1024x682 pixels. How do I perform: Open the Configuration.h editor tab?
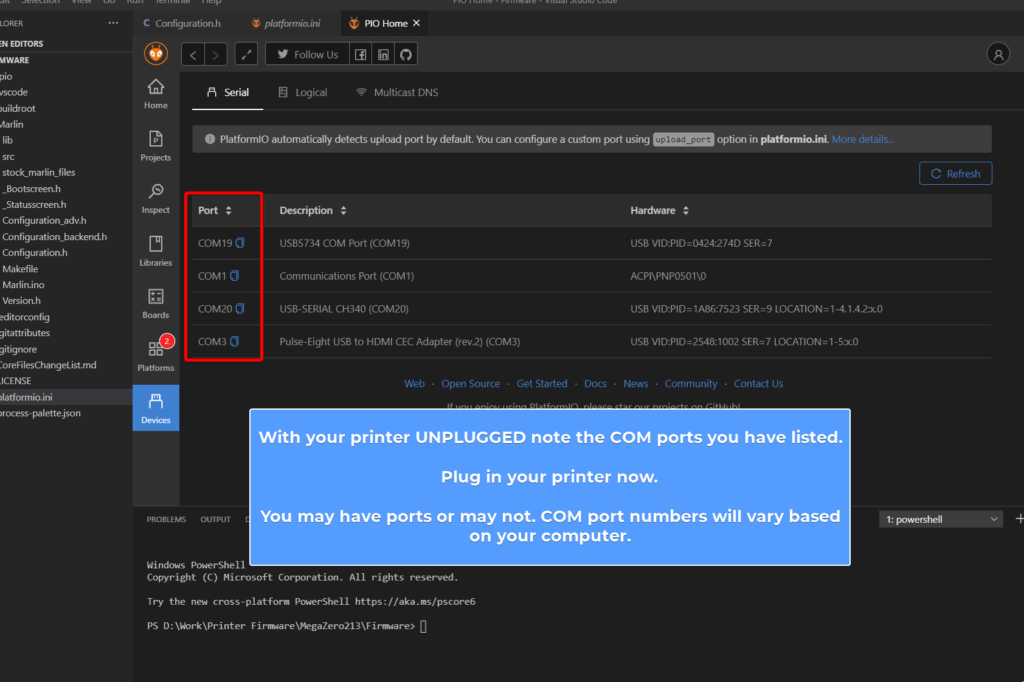(x=182, y=24)
